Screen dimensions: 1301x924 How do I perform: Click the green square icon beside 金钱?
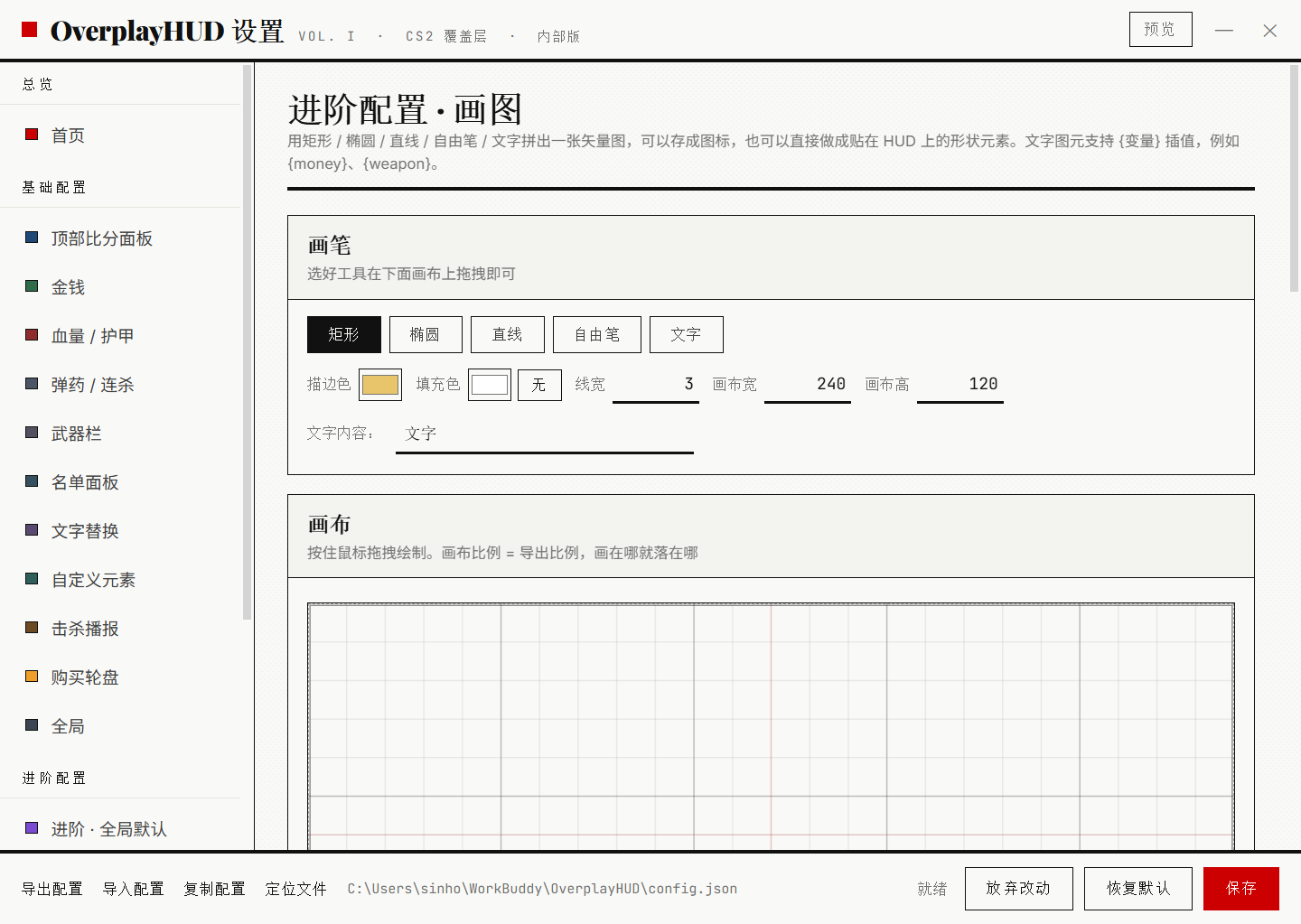coord(32,286)
